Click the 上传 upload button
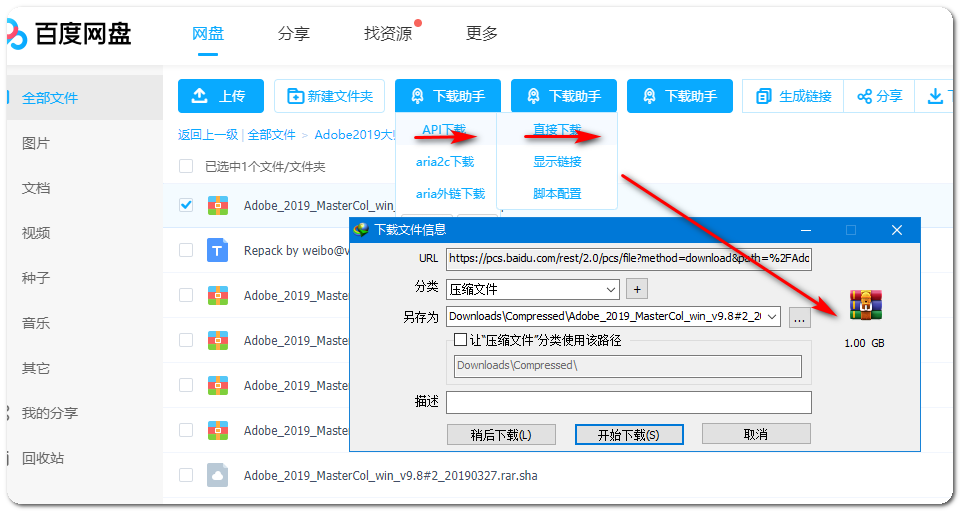960x511 pixels. (220, 96)
